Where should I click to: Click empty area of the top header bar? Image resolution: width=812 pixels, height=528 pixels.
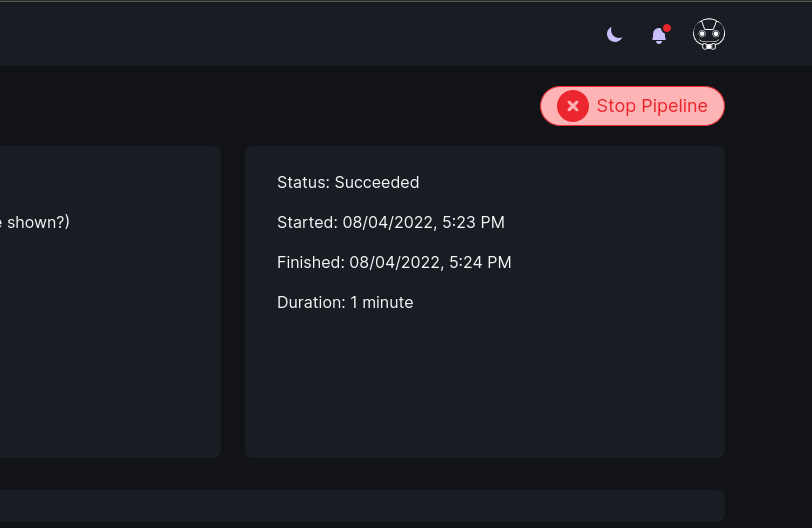[x=300, y=35]
